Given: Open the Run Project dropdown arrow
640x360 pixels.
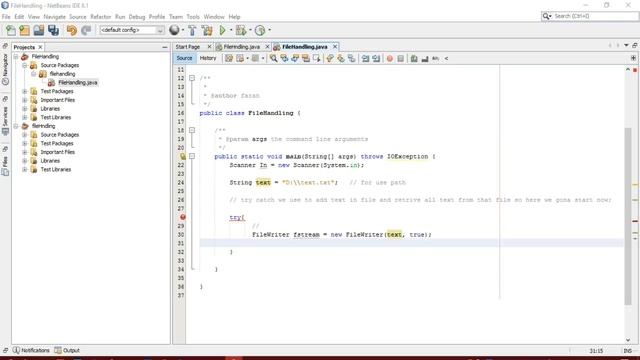Looking at the screenshot, I should click(231, 30).
